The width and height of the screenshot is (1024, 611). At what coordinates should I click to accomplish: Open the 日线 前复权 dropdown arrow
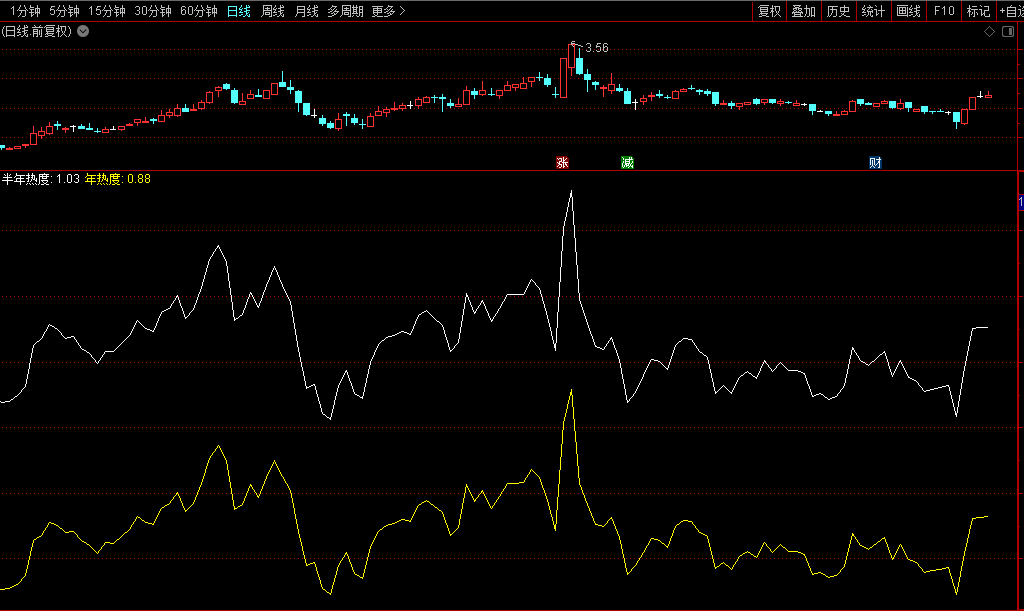tap(83, 31)
